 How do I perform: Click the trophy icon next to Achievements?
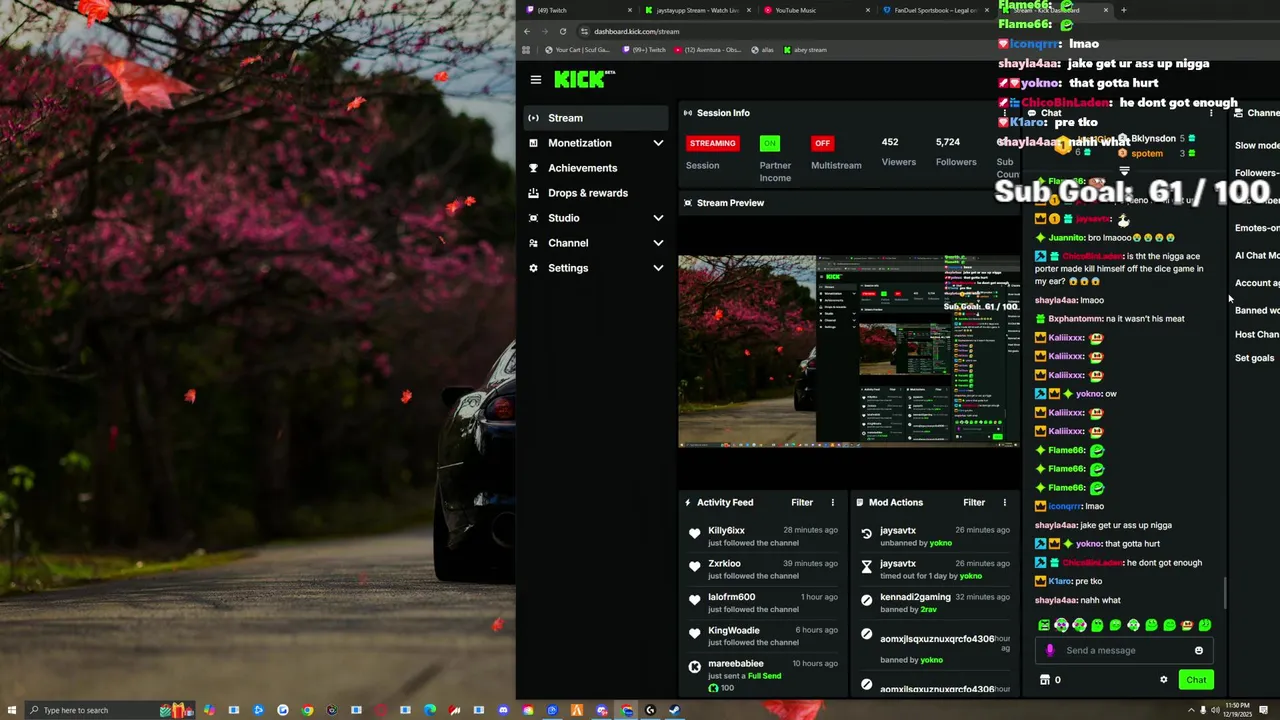(533, 168)
